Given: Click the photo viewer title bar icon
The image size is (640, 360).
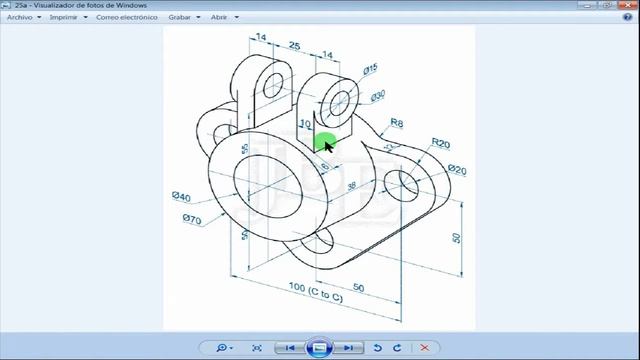Looking at the screenshot, I should (x=6, y=5).
